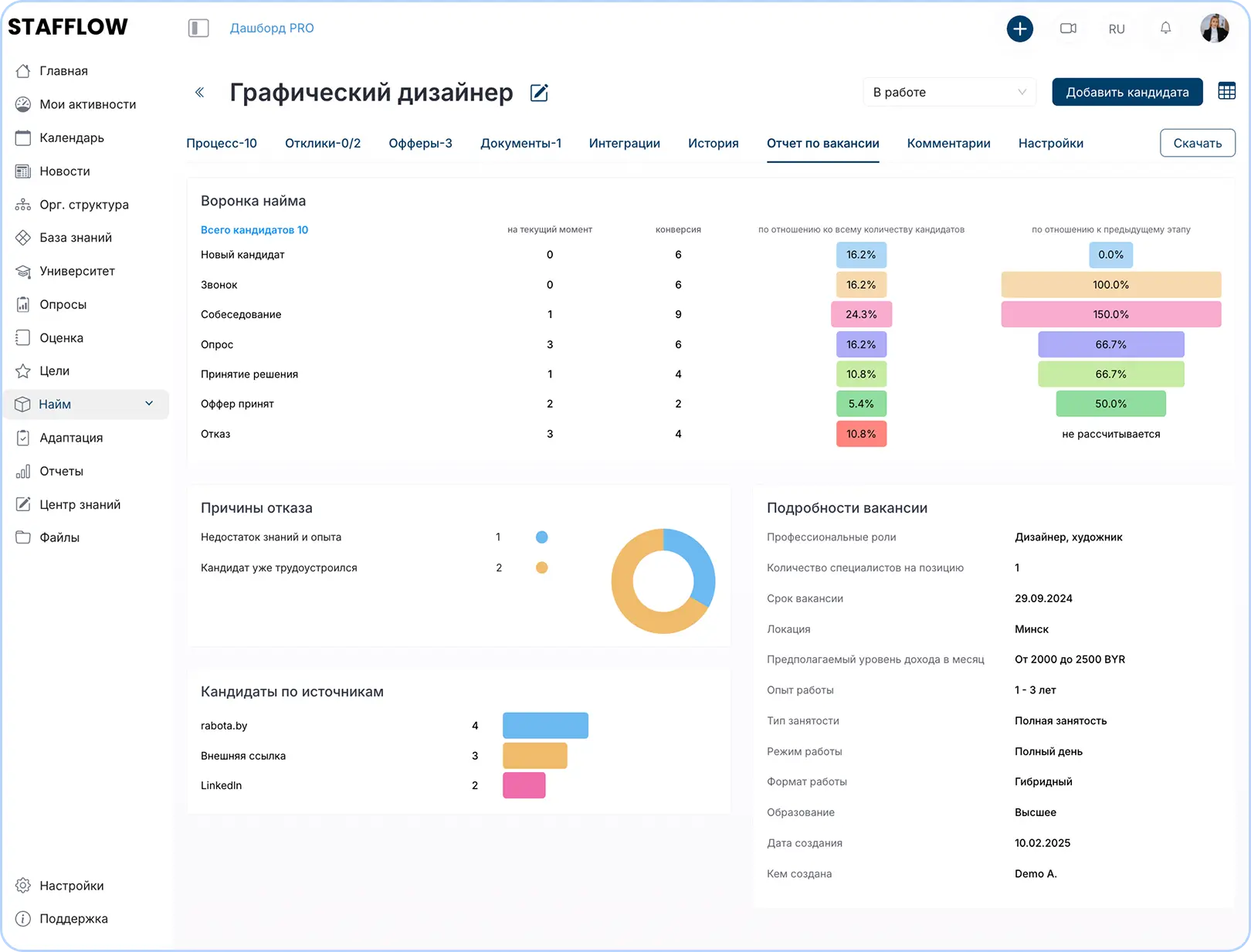Open the В работе status dropdown
This screenshot has height=952, width=1251.
coord(948,92)
